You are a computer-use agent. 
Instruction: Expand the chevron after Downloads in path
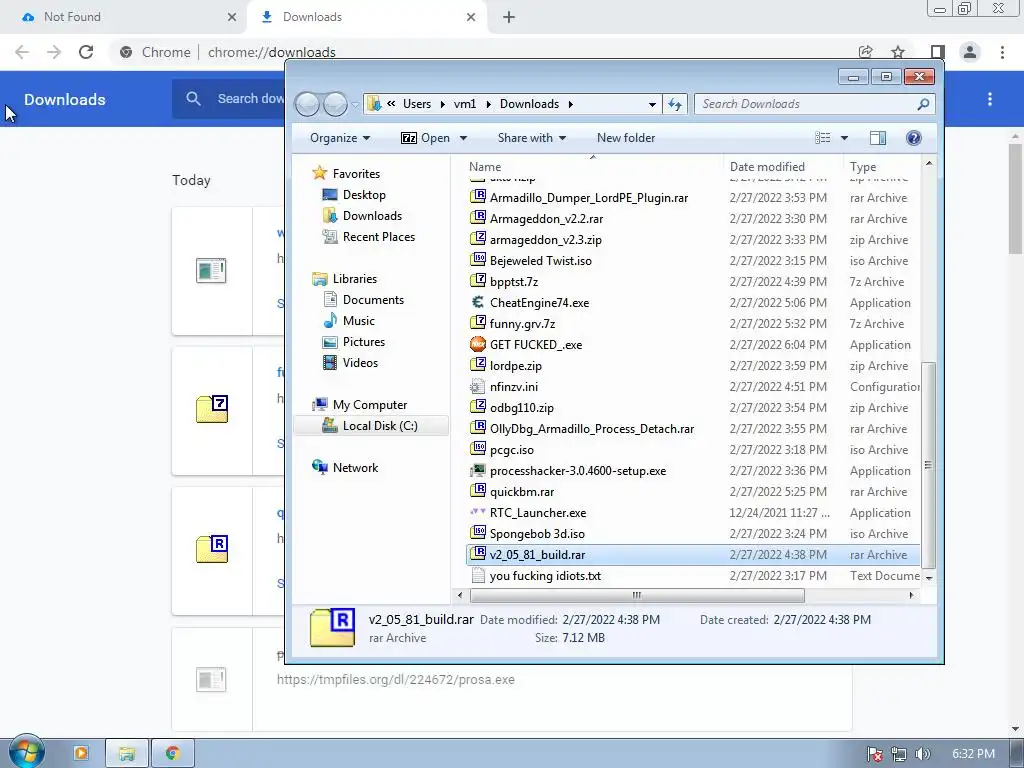[571, 104]
